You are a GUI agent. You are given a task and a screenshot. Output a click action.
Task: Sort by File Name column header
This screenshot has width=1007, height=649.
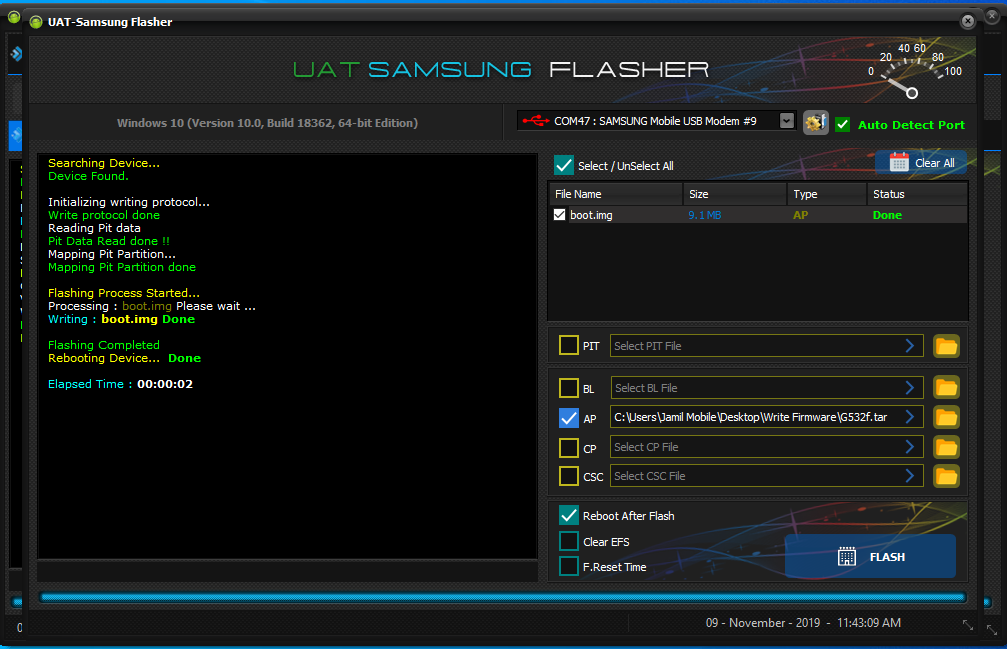[615, 194]
